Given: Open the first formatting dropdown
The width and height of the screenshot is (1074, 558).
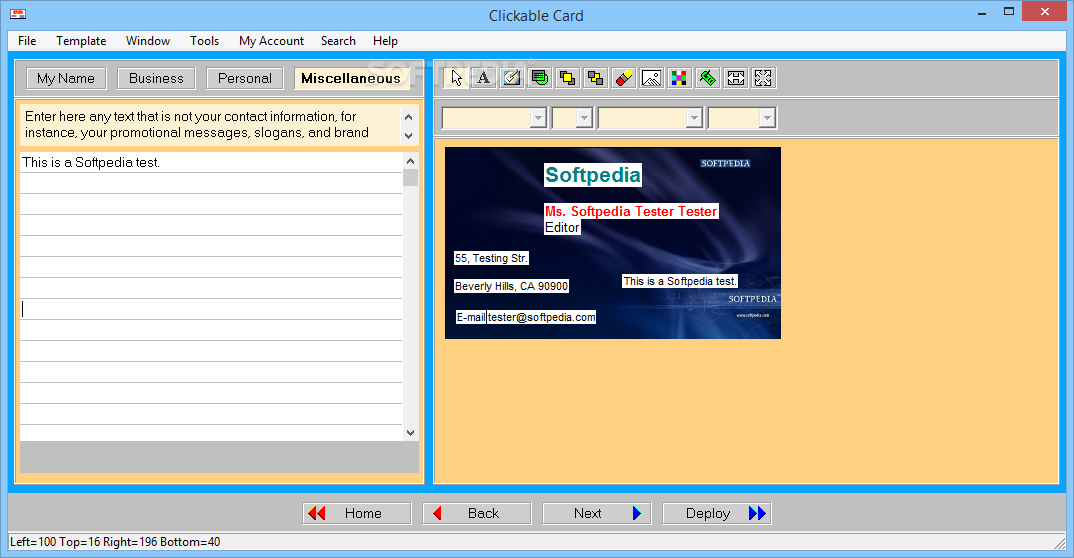Looking at the screenshot, I should (x=494, y=118).
